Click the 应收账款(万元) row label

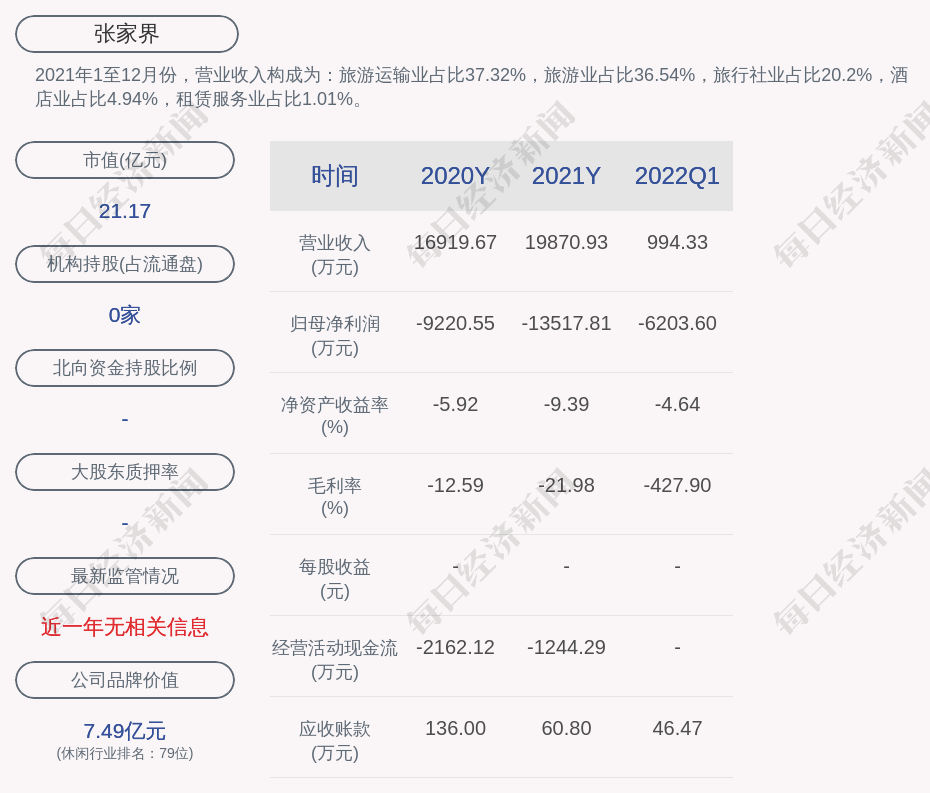point(335,741)
